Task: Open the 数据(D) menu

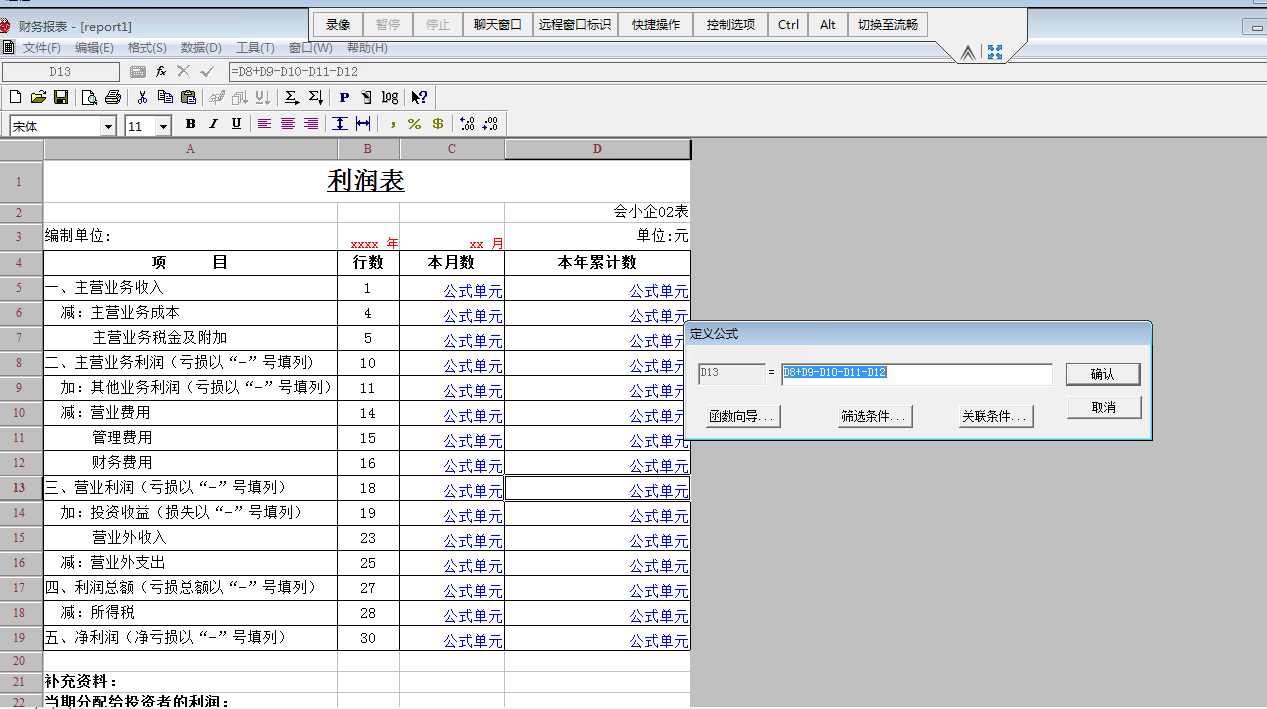Action: (x=201, y=48)
